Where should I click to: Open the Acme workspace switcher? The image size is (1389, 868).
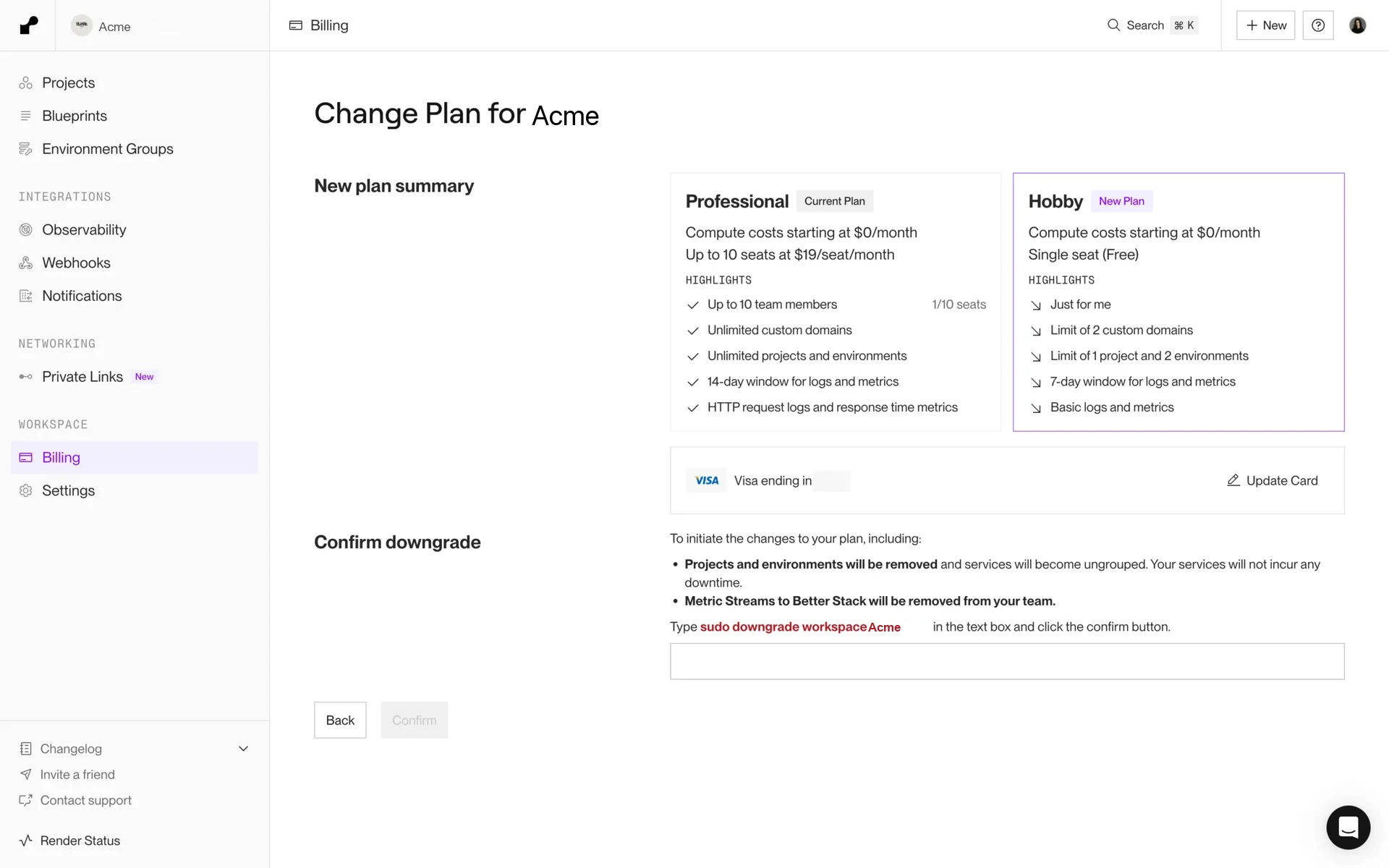[x=101, y=26]
